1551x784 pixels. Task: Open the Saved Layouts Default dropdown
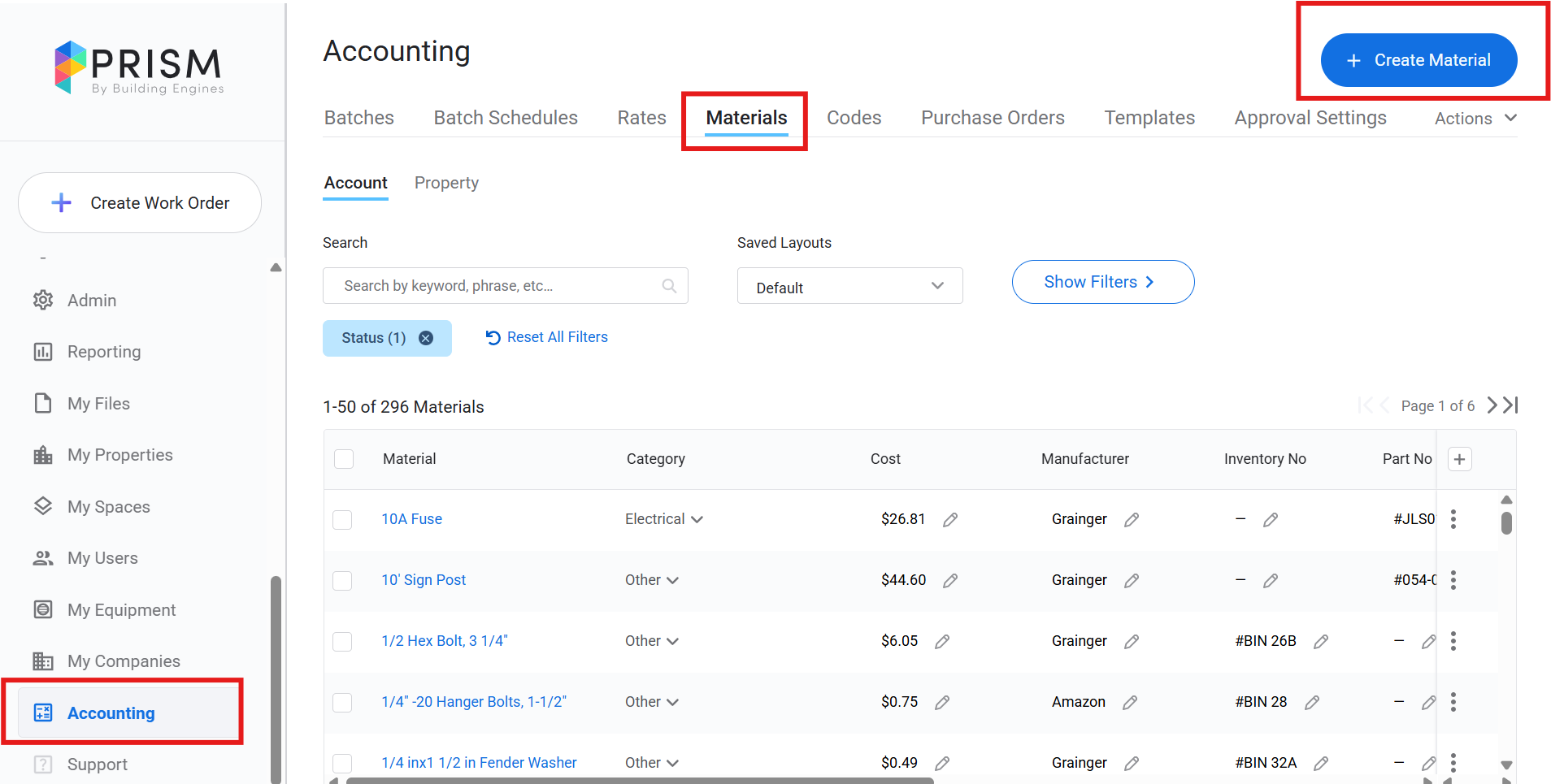[x=849, y=286]
